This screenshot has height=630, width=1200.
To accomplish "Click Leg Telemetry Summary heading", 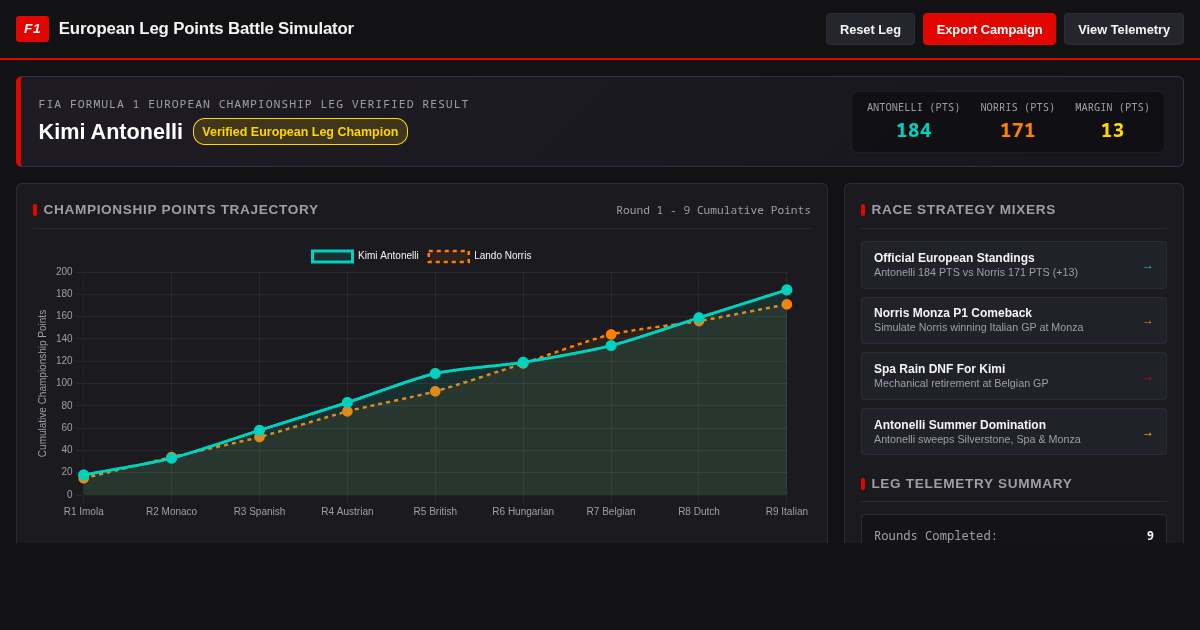I will pyautogui.click(x=971, y=484).
